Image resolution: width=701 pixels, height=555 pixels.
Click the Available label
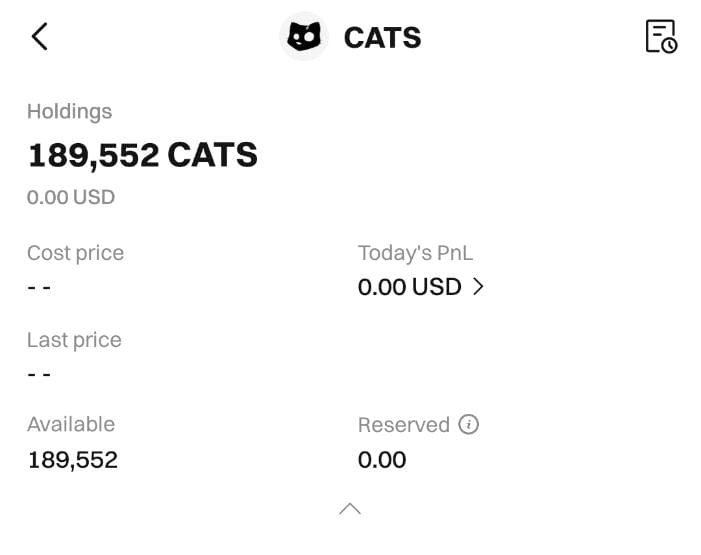[71, 424]
